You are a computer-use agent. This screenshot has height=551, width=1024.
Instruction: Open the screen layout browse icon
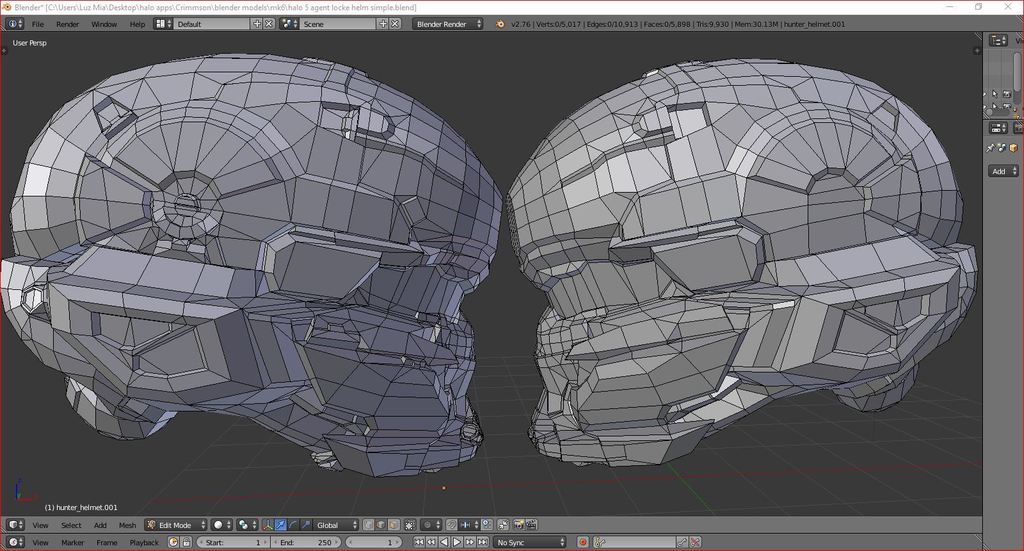coord(162,24)
